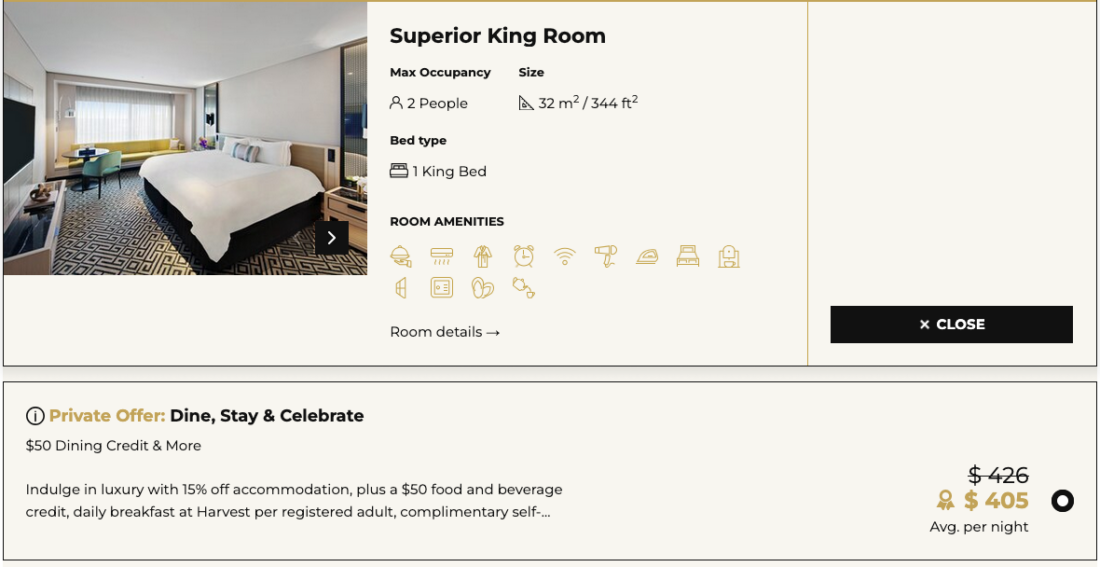Click the hair dryer amenity icon

(x=606, y=257)
